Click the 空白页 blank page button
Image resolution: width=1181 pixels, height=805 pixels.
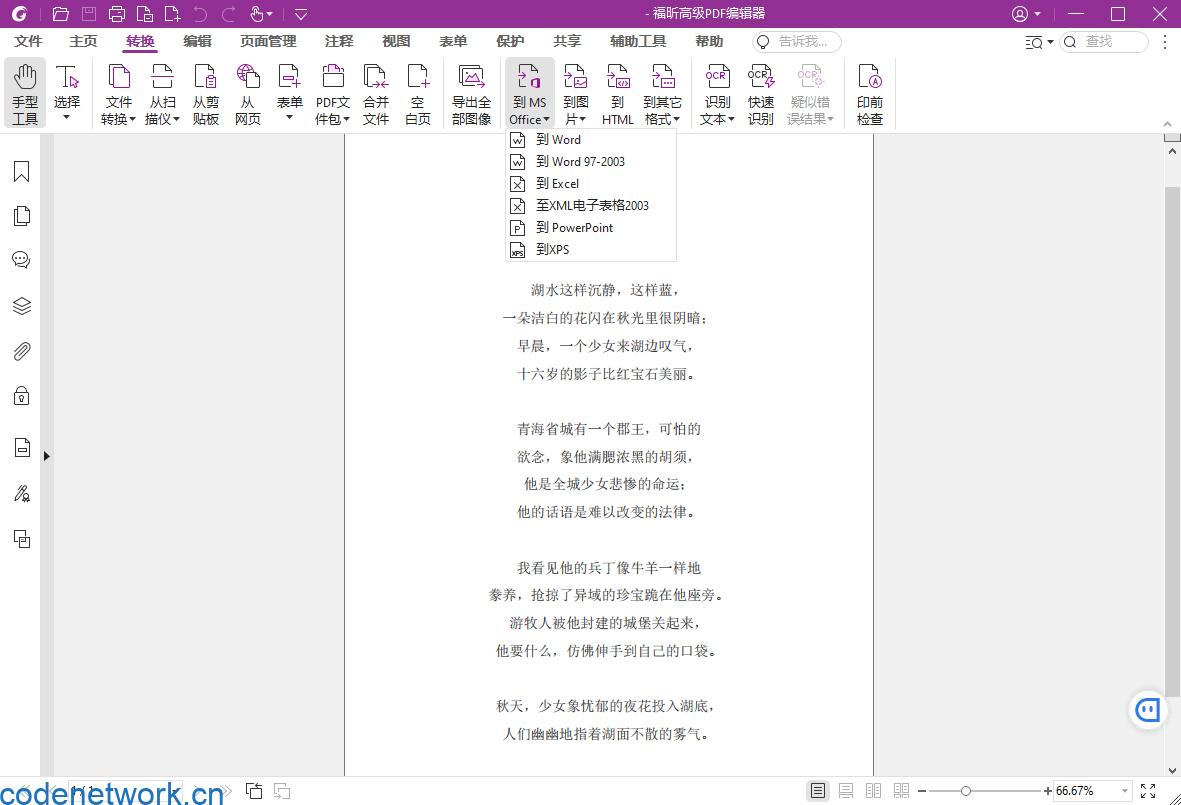(418, 92)
